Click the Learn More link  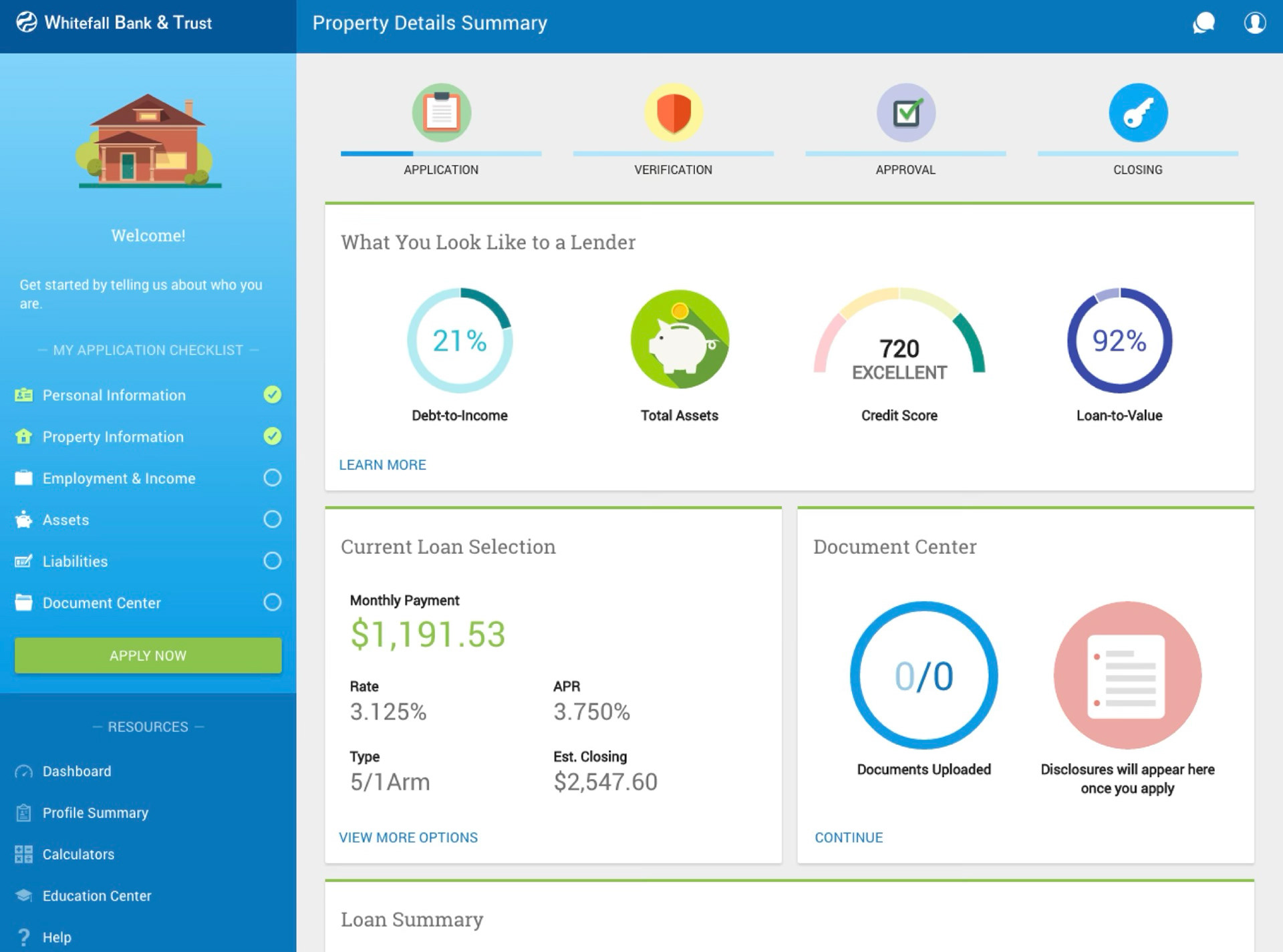coord(382,464)
